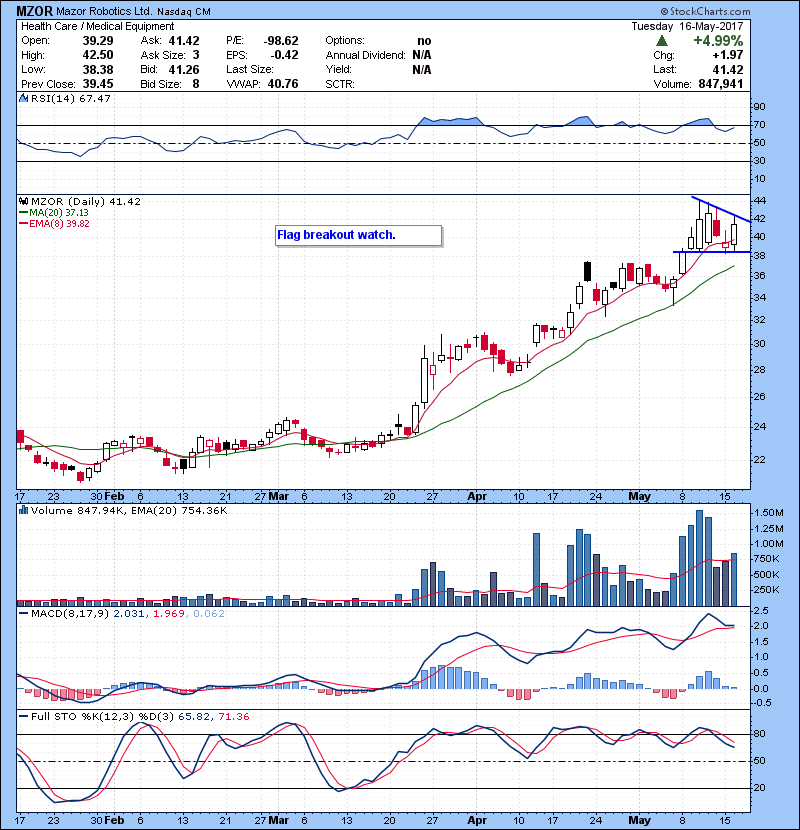Viewport: 800px width, 830px height.
Task: Click the Bid value 41.26
Action: click(184, 69)
